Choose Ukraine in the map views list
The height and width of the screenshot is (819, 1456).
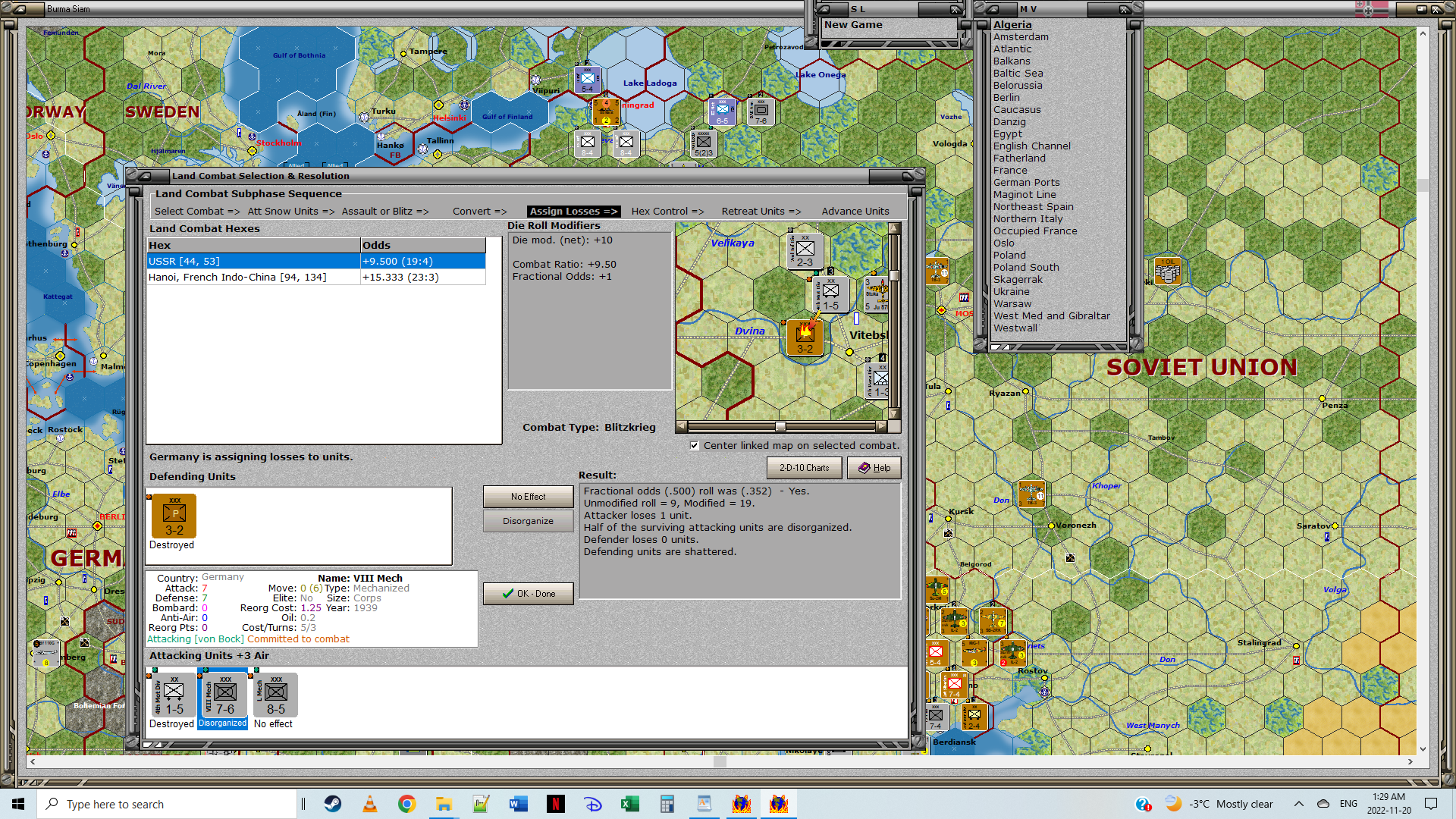click(1011, 292)
